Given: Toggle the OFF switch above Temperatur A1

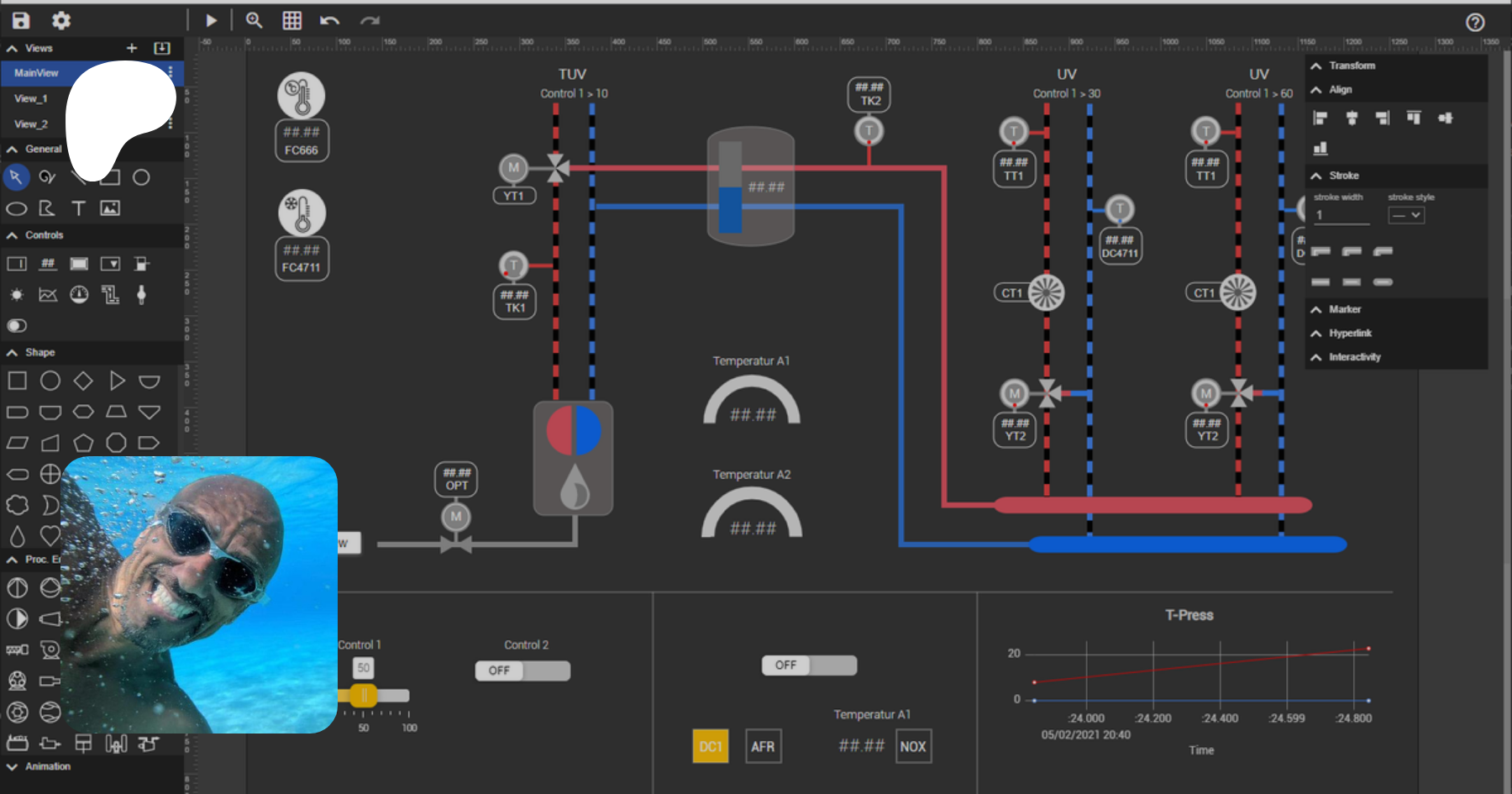Looking at the screenshot, I should [809, 665].
